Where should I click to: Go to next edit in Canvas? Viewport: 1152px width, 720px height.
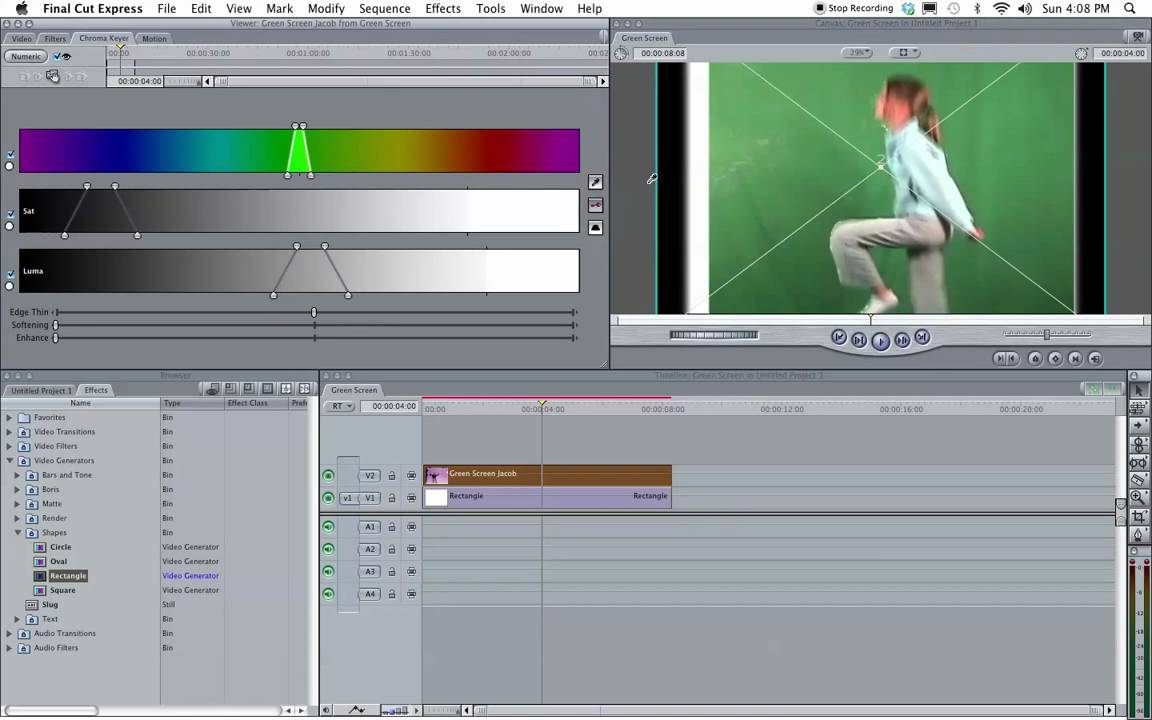922,337
